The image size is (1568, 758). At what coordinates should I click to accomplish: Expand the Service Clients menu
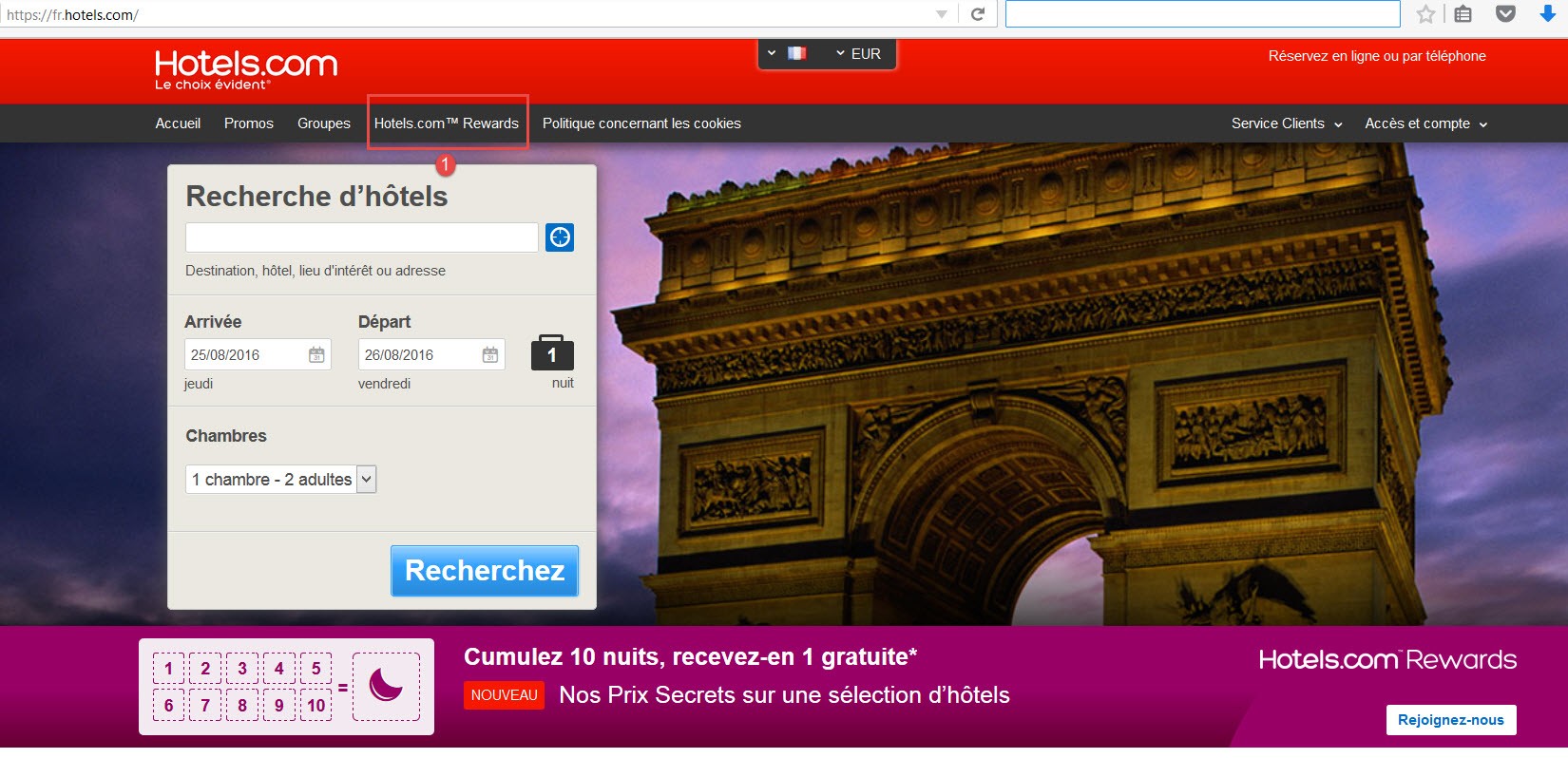pos(1287,123)
